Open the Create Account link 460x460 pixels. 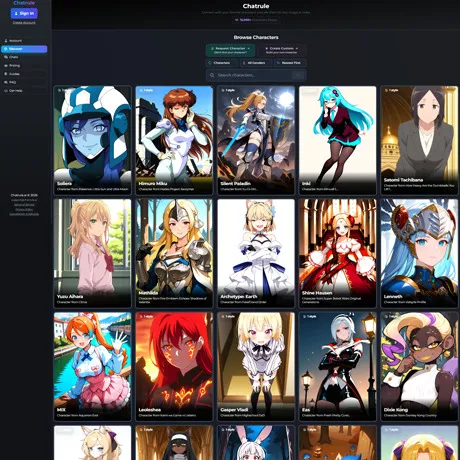pos(24,23)
